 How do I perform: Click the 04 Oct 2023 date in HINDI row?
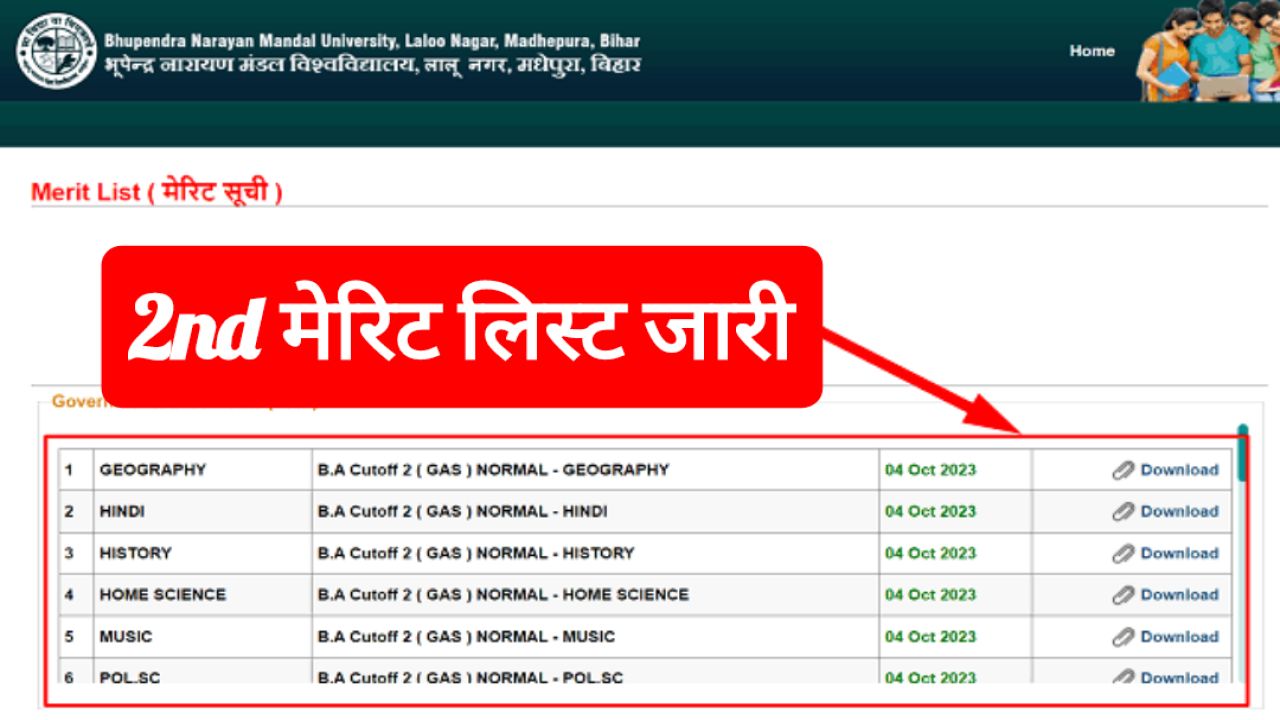pyautogui.click(x=930, y=511)
